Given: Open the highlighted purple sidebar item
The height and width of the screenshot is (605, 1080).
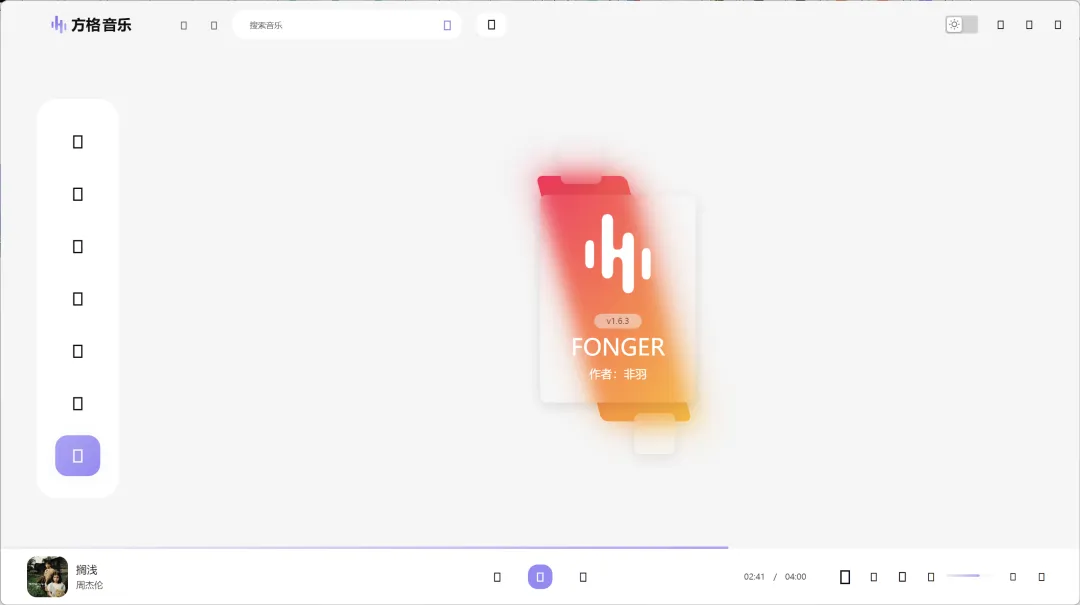Looking at the screenshot, I should [x=78, y=456].
